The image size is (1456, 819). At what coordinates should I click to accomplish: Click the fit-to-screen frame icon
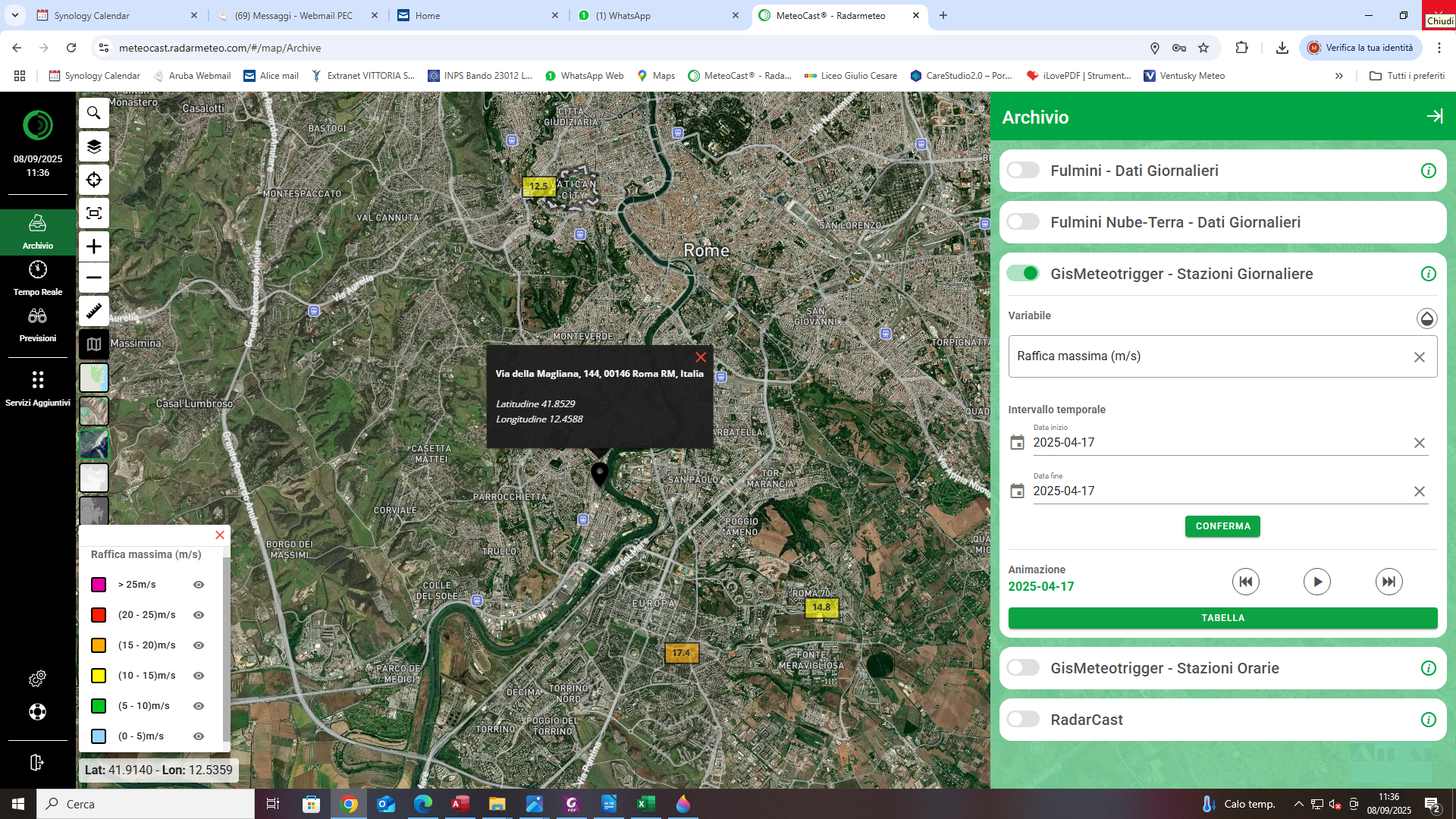94,213
